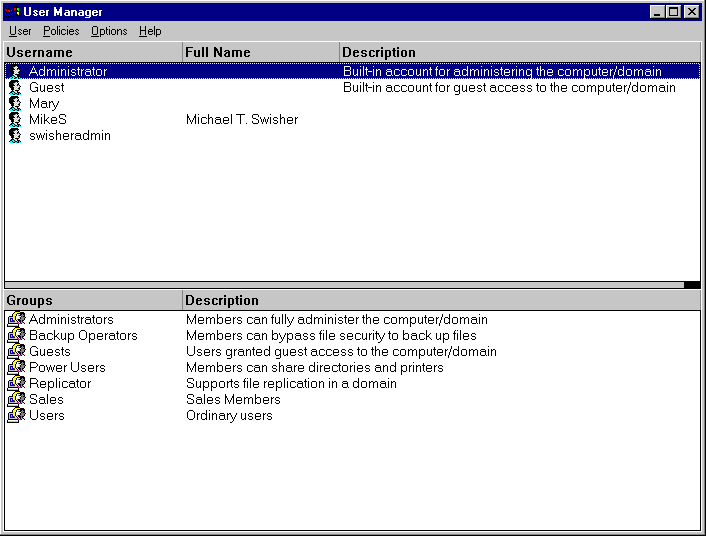Open the Help menu
Screen dimensions: 706x536
[150, 31]
